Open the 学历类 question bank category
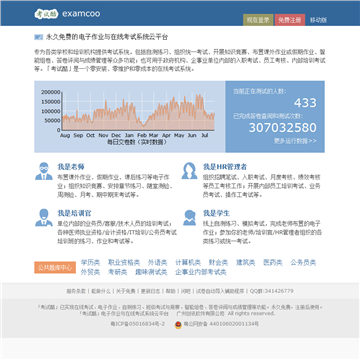360x360 pixels. pos(90,263)
